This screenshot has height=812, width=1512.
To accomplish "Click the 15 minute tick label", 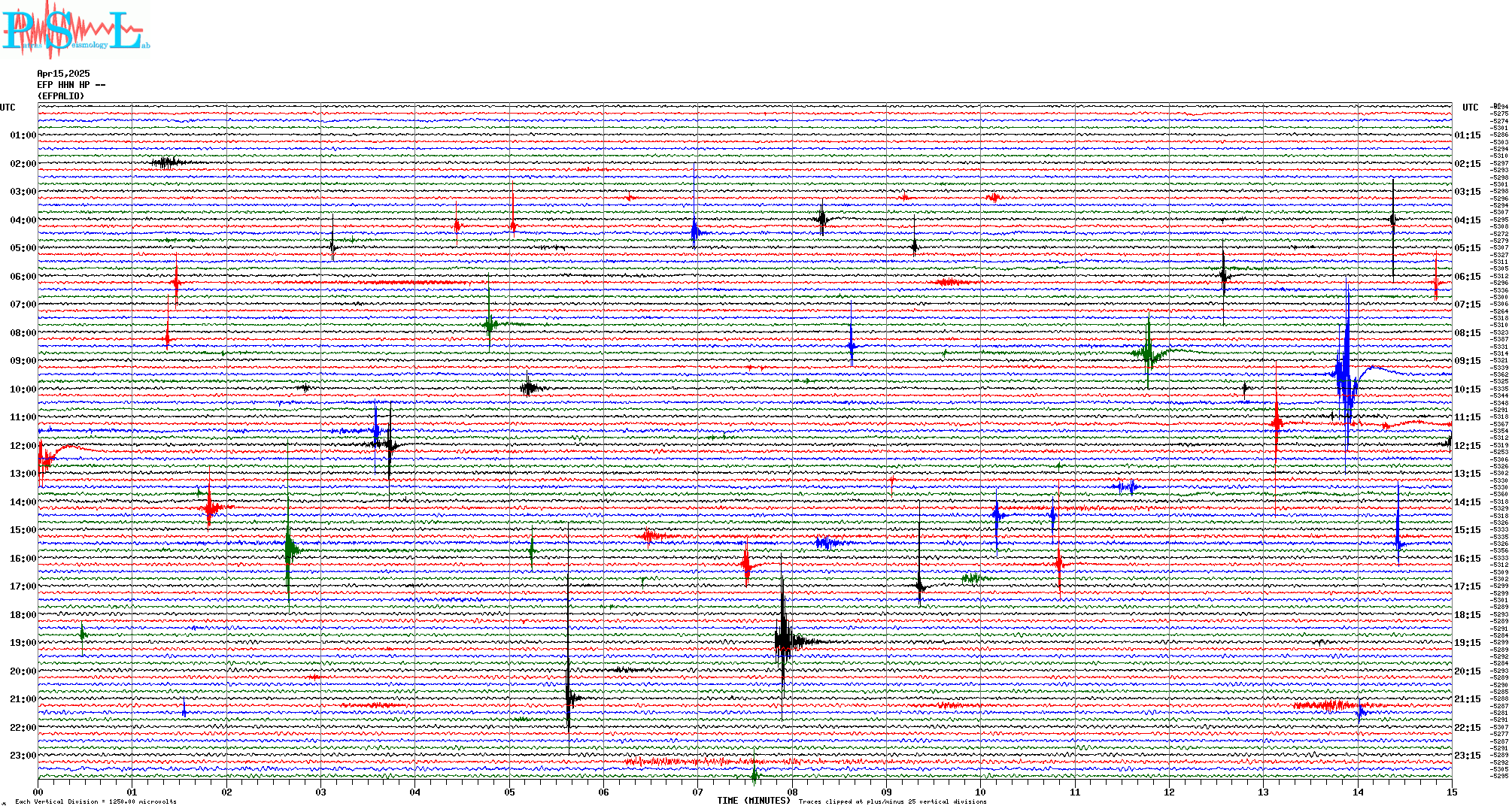I will [x=1451, y=792].
